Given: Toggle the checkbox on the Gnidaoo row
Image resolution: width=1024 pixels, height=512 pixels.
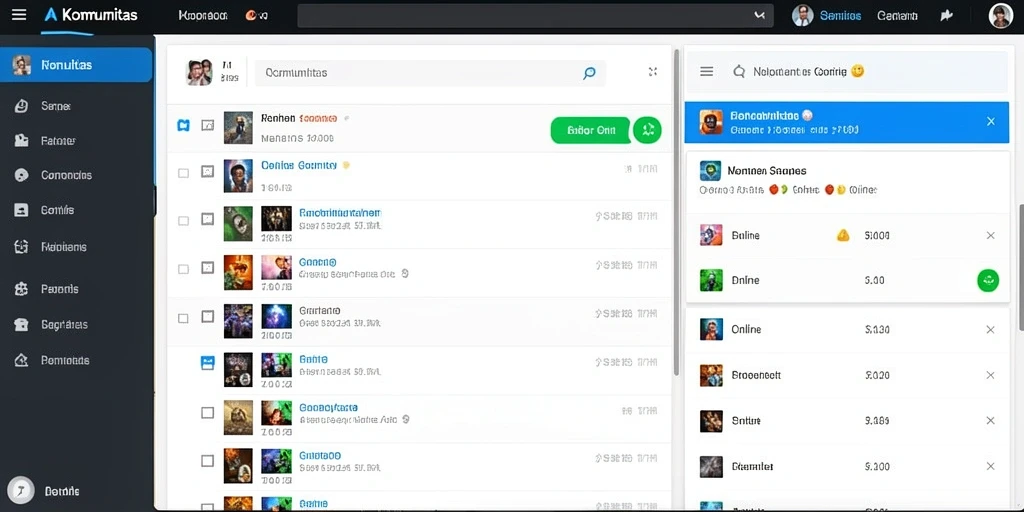Looking at the screenshot, I should 207,461.
